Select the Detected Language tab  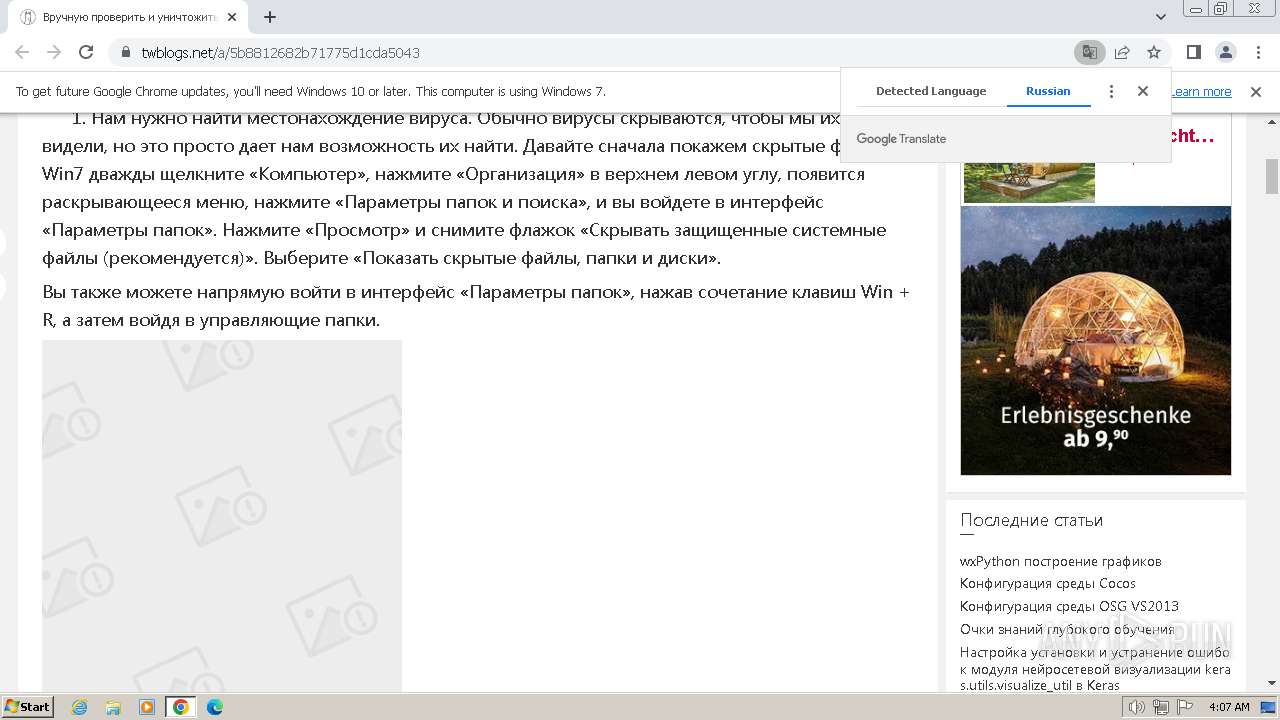931,91
